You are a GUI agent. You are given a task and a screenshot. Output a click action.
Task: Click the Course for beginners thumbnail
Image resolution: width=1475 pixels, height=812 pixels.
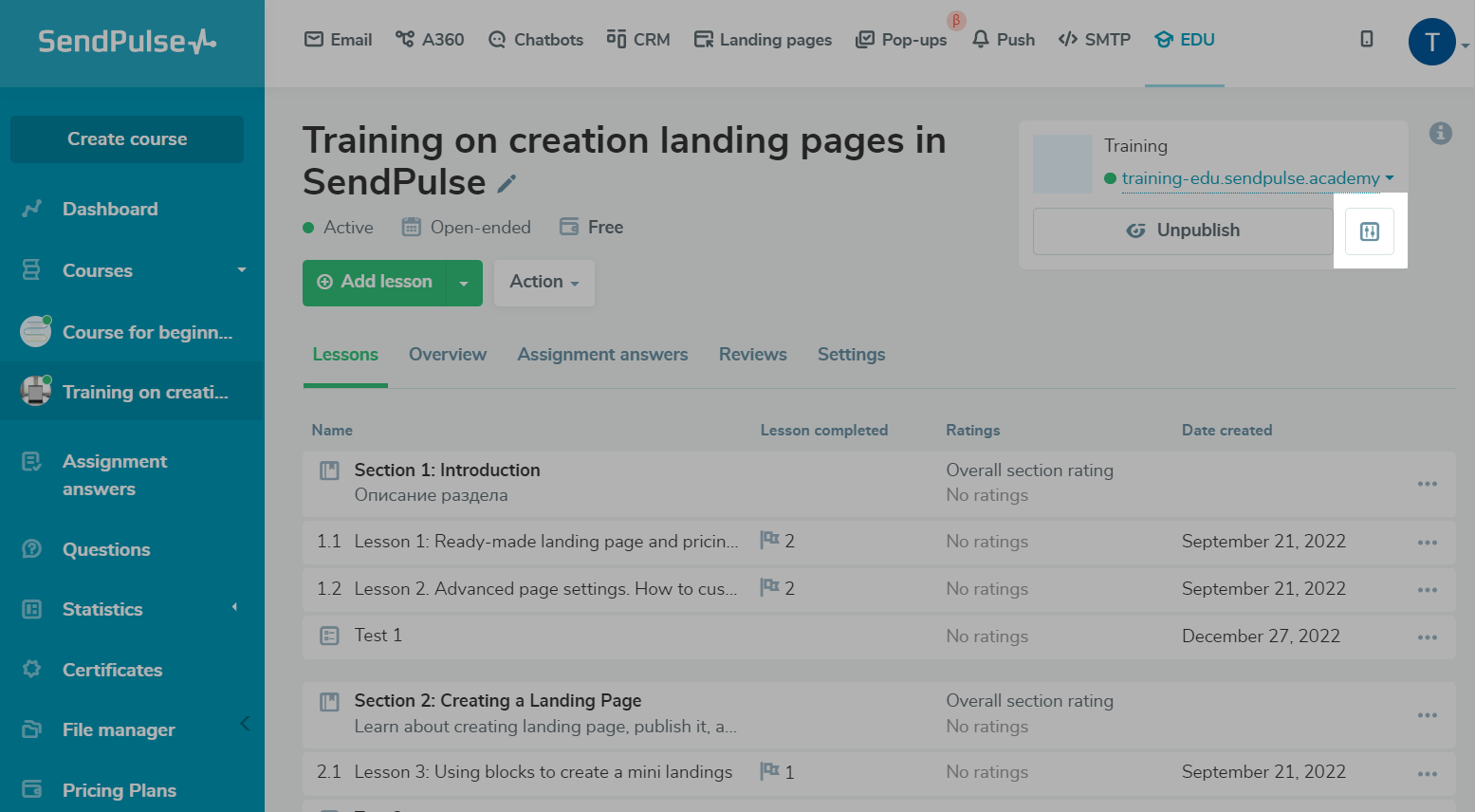[36, 331]
